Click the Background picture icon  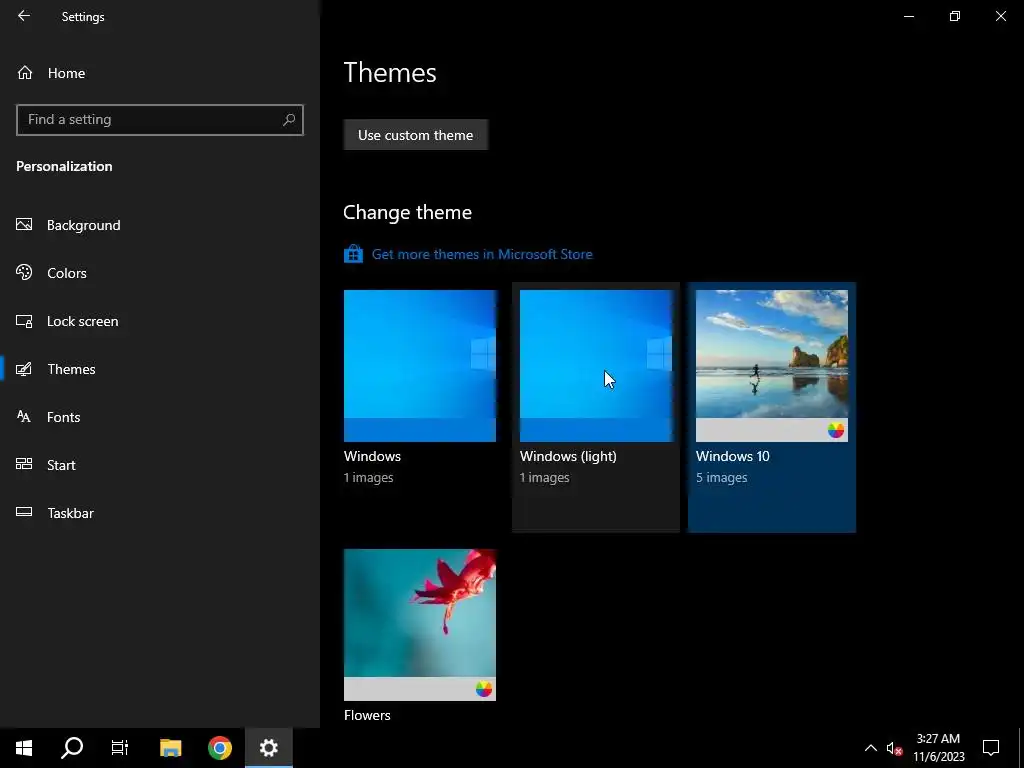click(24, 225)
